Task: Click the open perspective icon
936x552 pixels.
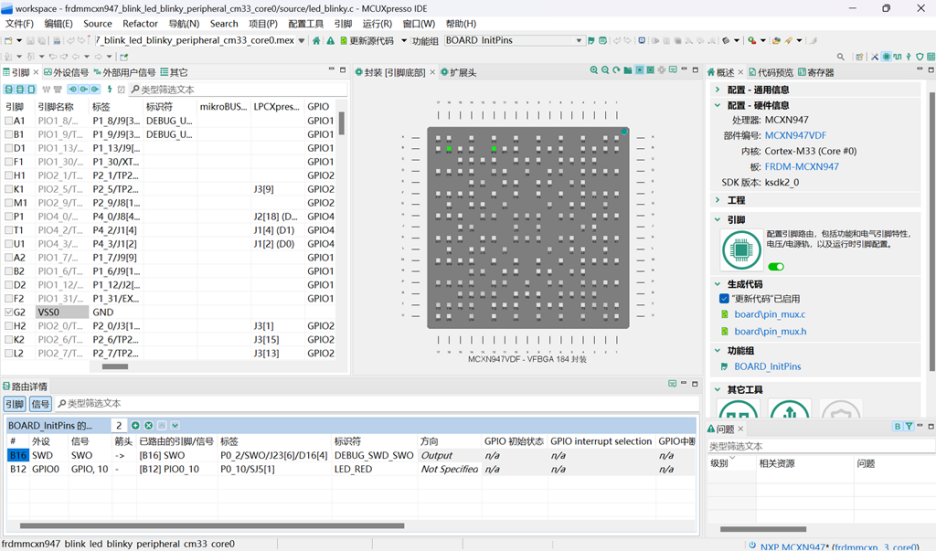Action: (859, 57)
